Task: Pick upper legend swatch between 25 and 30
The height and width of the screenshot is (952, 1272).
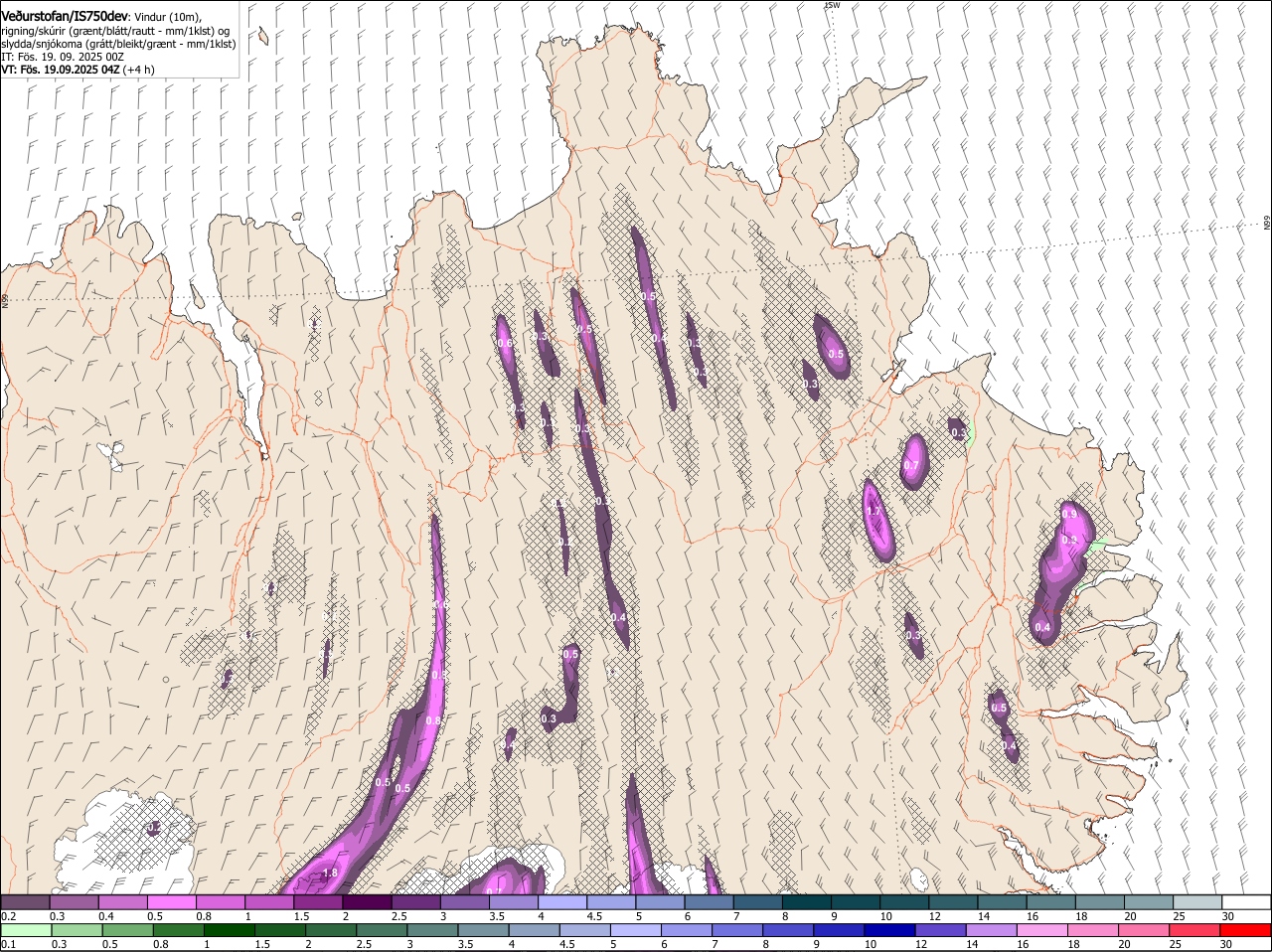Action: coord(1197,901)
